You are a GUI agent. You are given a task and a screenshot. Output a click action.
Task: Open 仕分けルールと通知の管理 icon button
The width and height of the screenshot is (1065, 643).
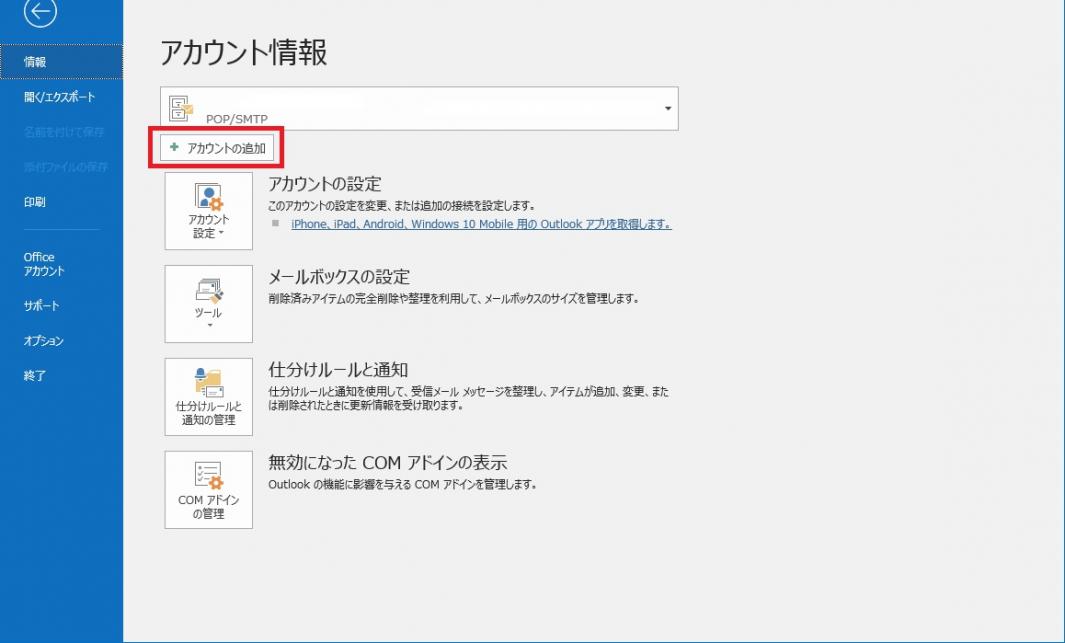tap(209, 397)
